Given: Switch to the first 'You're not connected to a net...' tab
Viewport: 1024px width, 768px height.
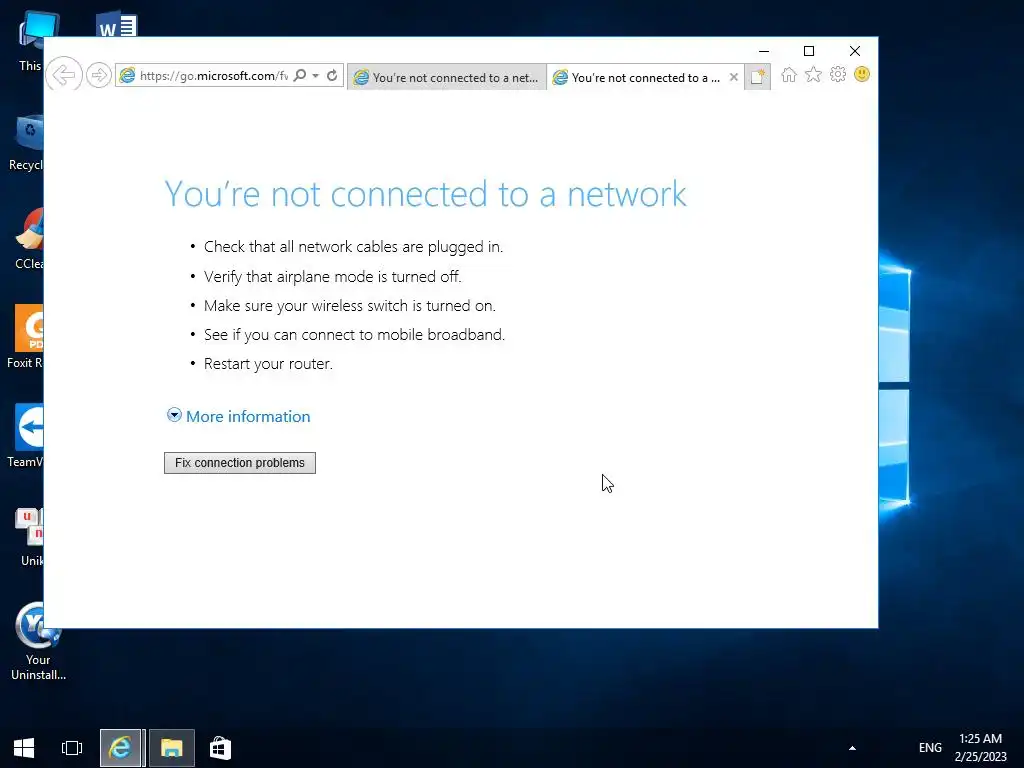Looking at the screenshot, I should [x=447, y=78].
